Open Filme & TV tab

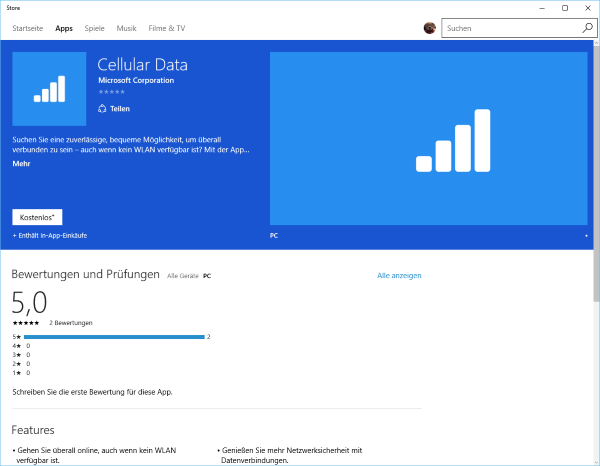coord(166,28)
